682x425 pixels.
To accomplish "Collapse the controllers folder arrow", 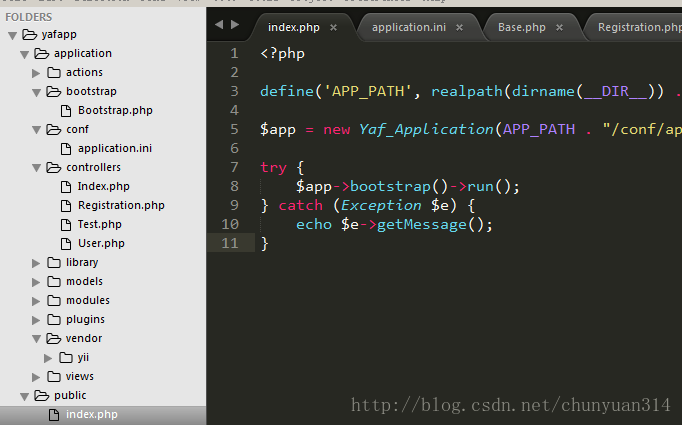I will [x=37, y=168].
